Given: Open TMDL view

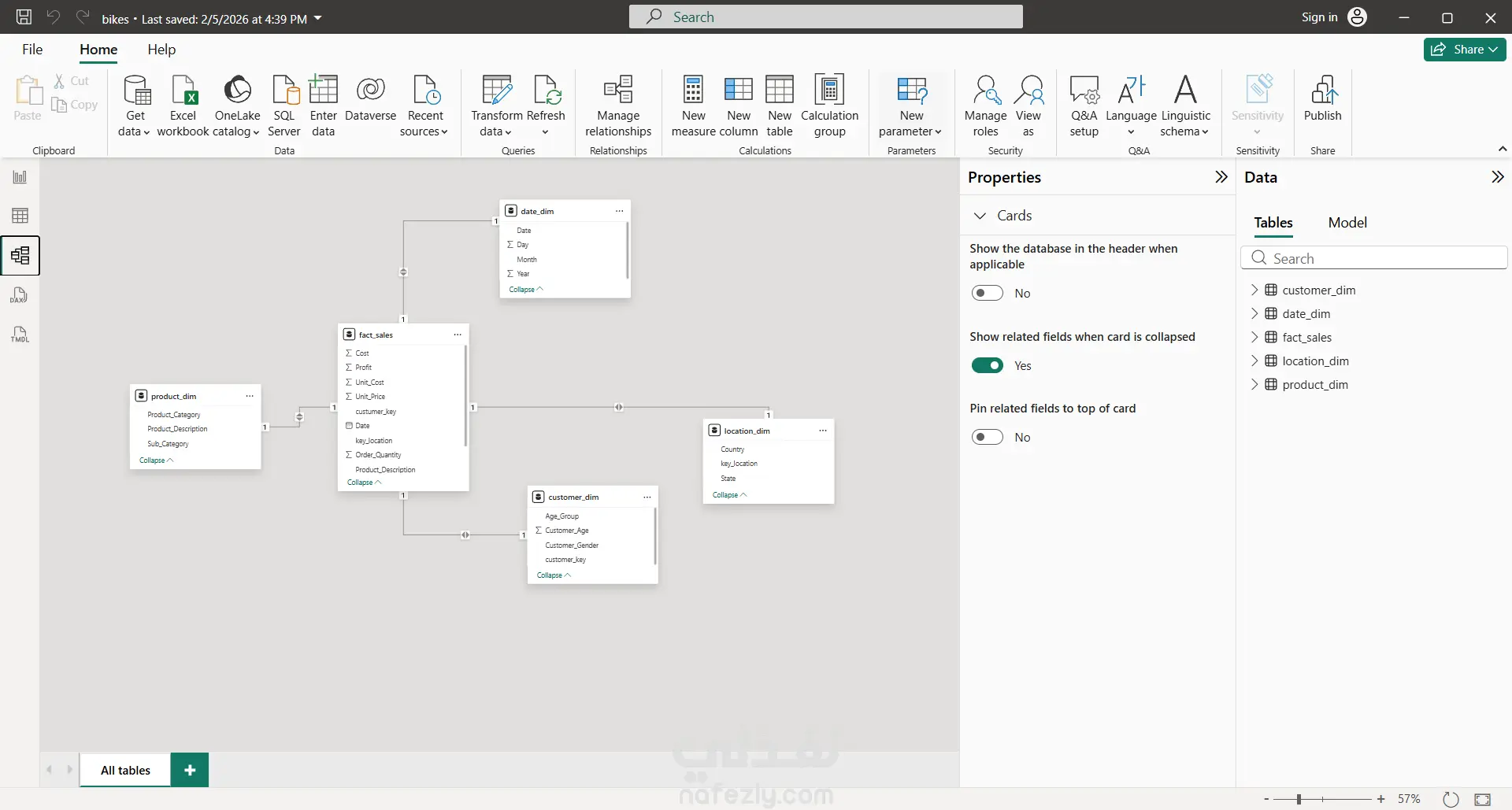Looking at the screenshot, I should click(x=20, y=335).
